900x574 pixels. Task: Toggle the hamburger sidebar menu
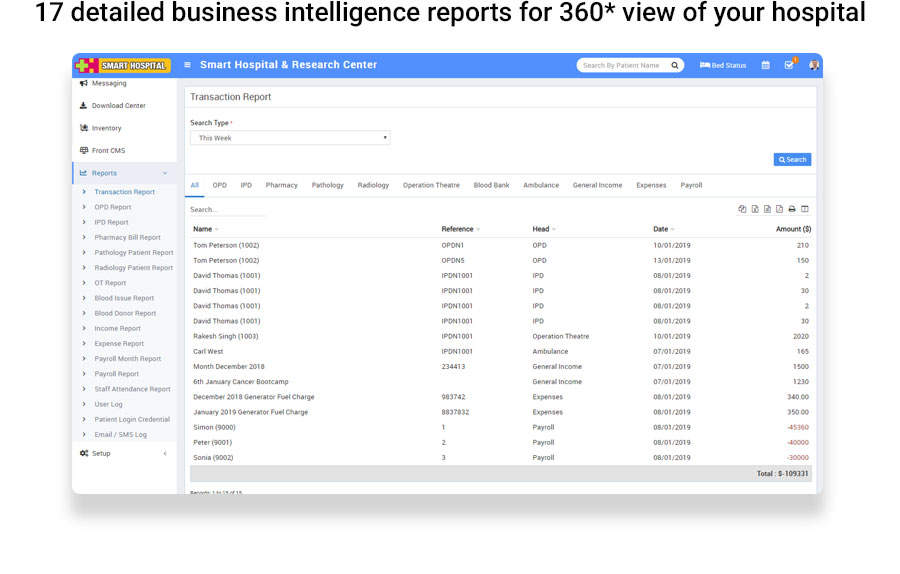point(187,65)
